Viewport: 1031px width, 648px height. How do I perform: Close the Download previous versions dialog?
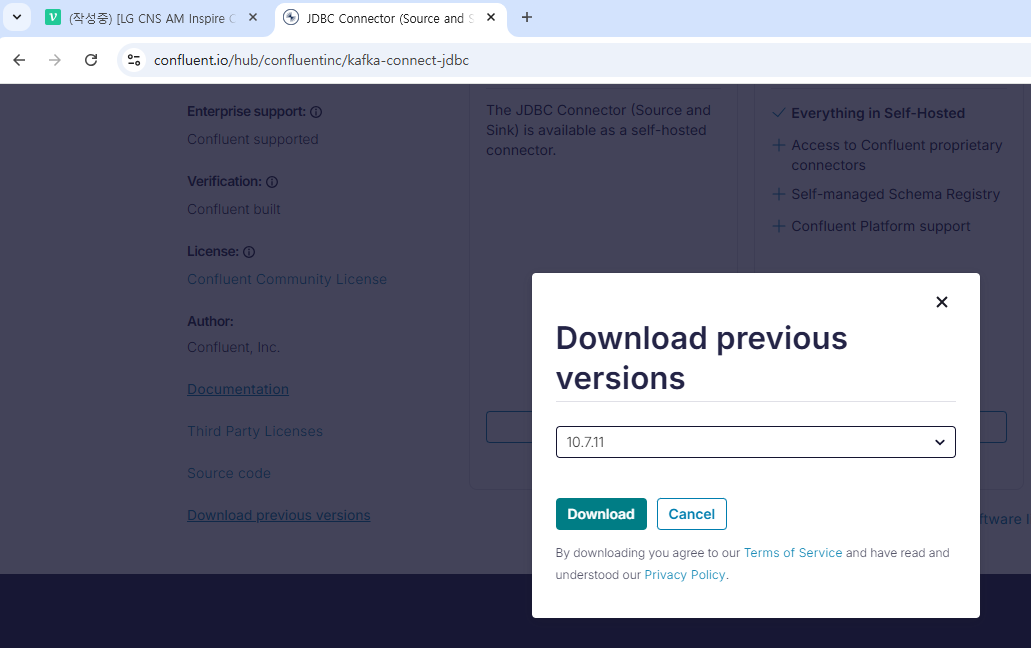pos(942,302)
